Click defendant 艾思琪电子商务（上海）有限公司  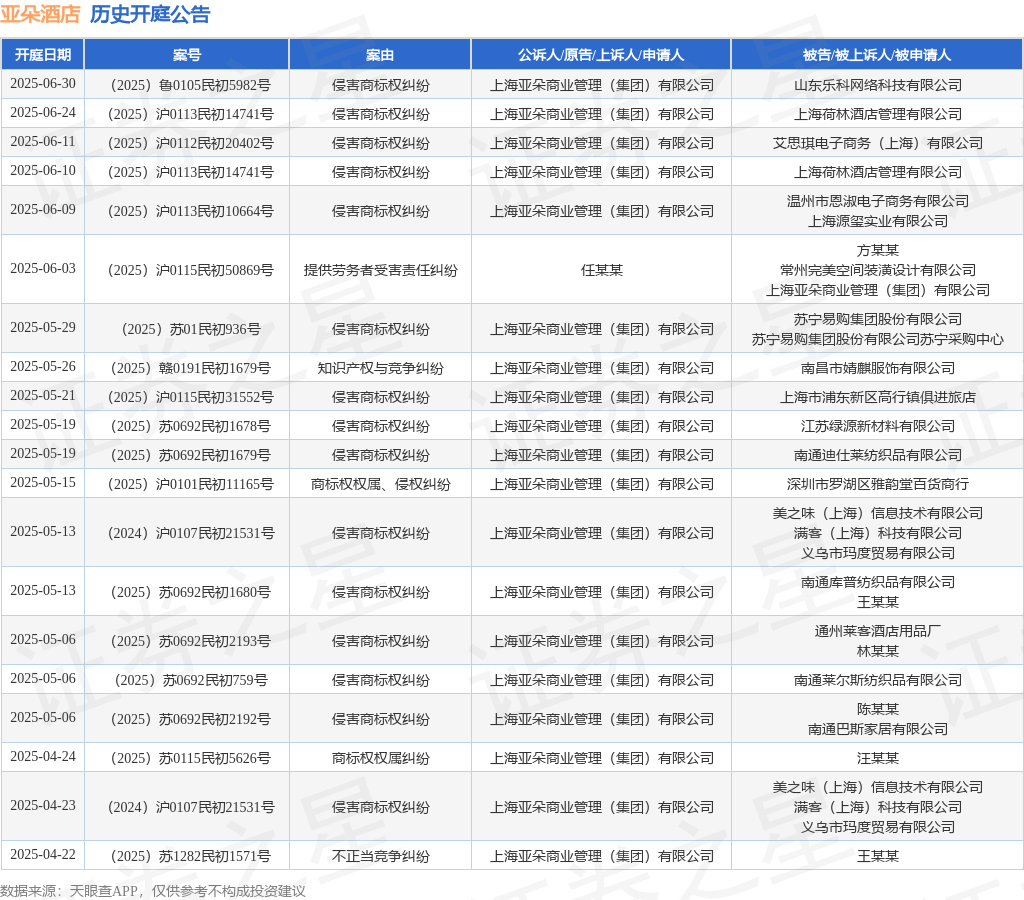[878, 144]
